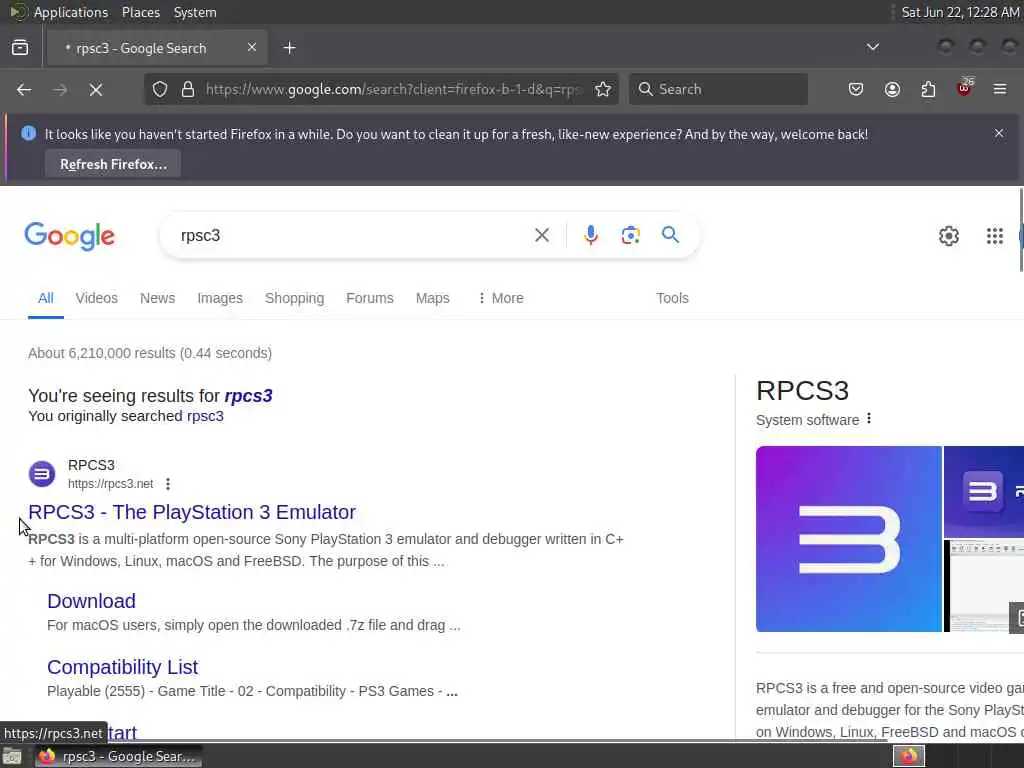1024x768 pixels.
Task: Open the Places menu
Action: click(140, 12)
